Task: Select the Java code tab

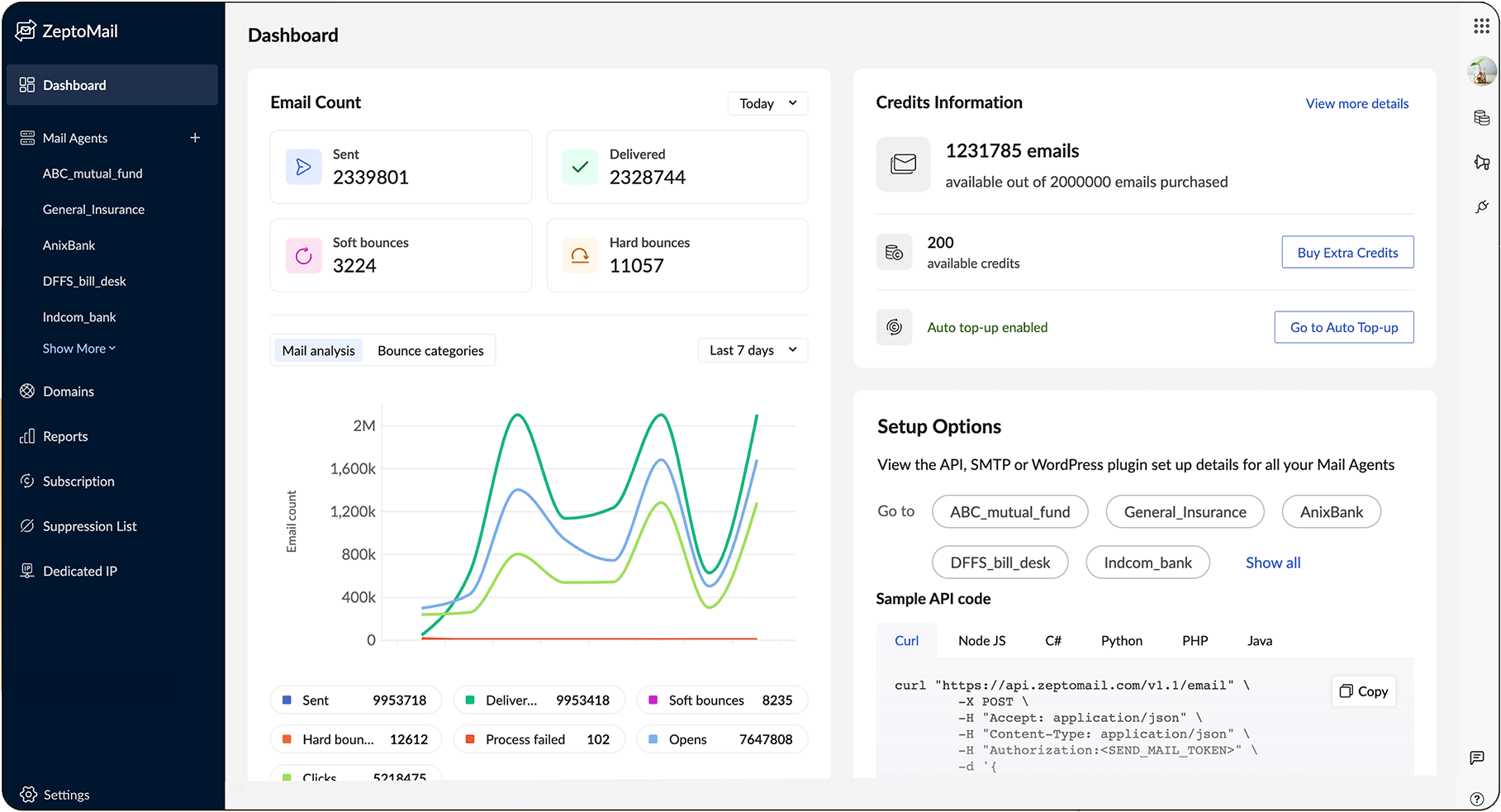Action: (x=1260, y=641)
